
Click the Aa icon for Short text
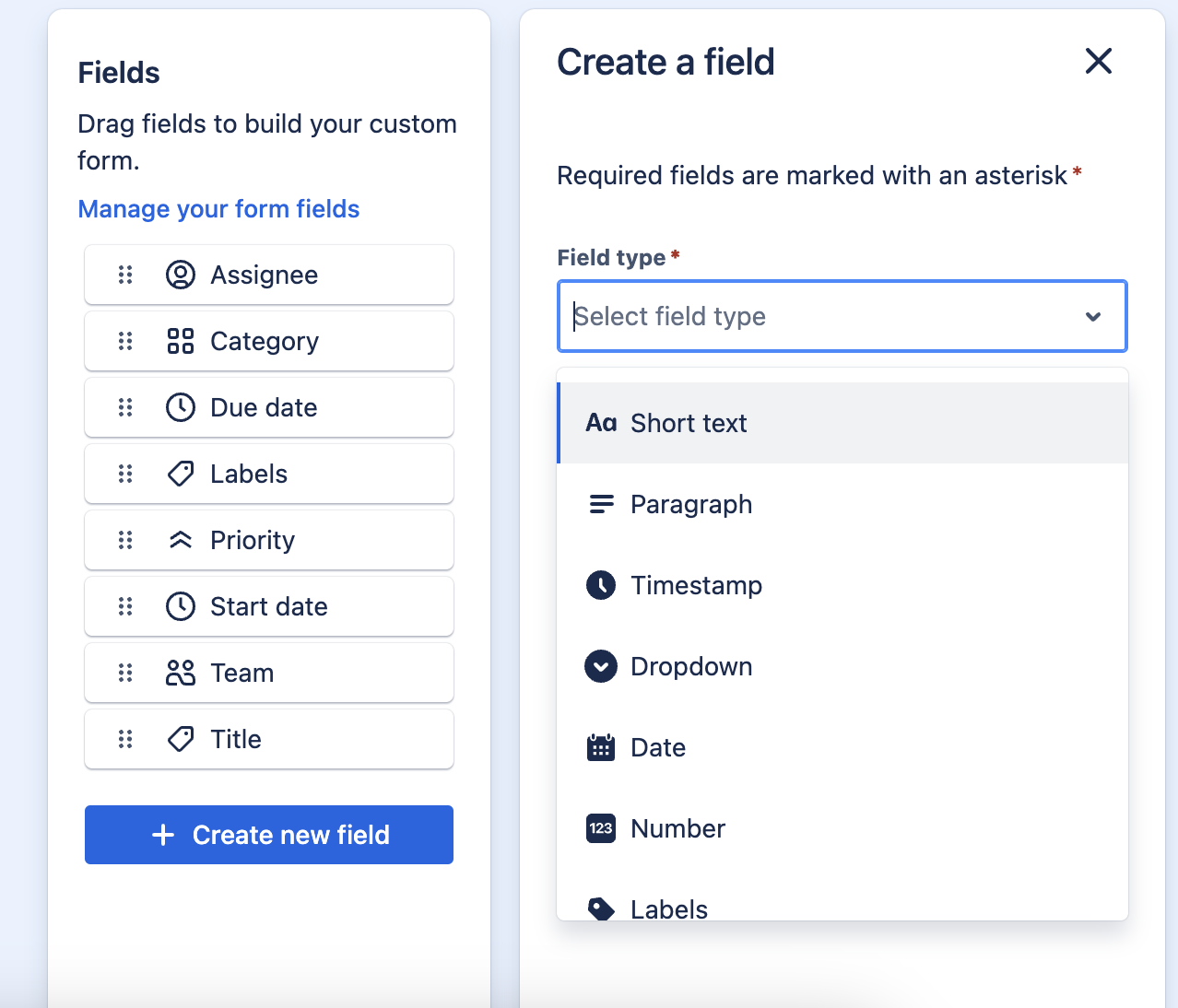pyautogui.click(x=601, y=423)
